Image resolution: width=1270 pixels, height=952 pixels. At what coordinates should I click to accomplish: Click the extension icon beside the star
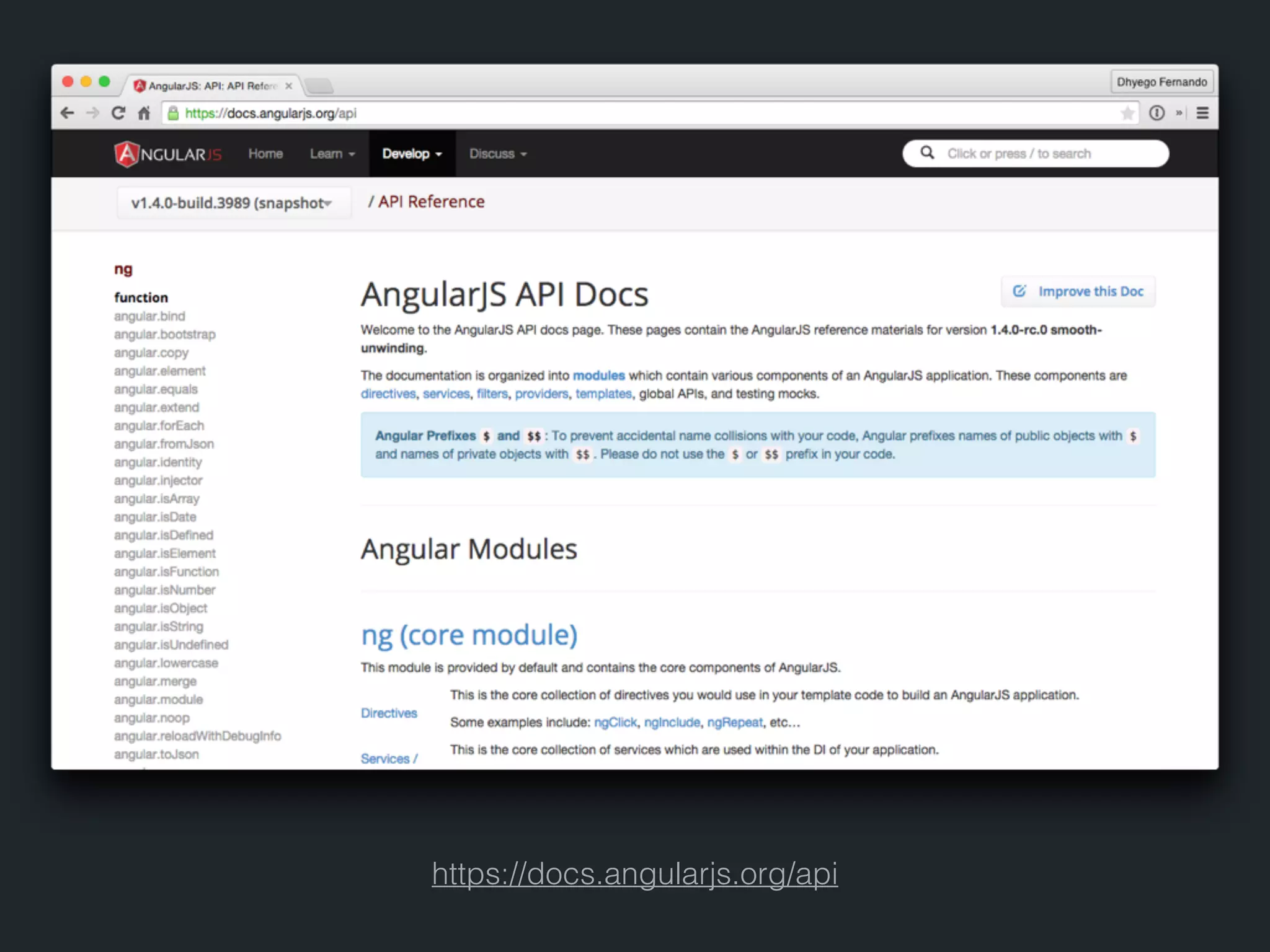[1157, 113]
